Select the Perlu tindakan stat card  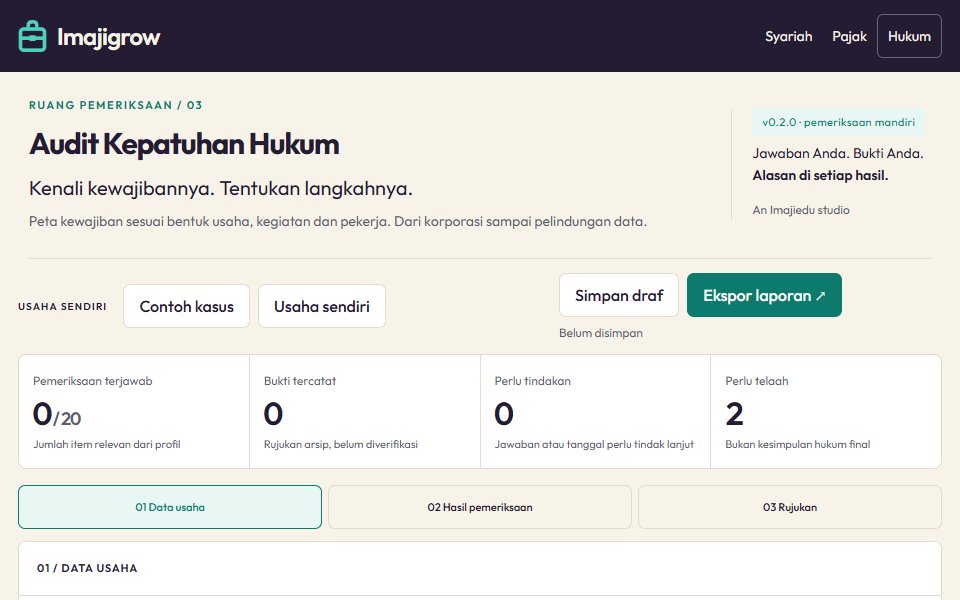[595, 411]
